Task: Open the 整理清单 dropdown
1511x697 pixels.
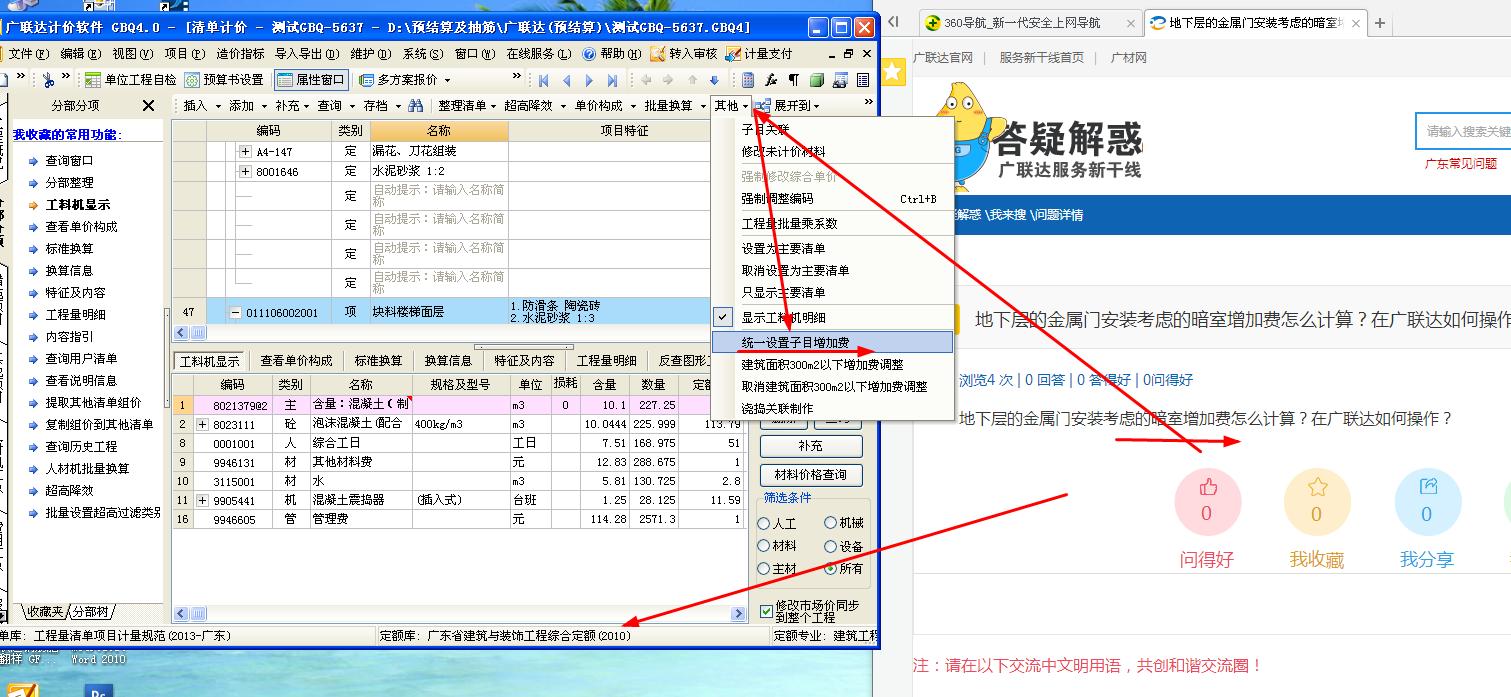Action: (468, 105)
